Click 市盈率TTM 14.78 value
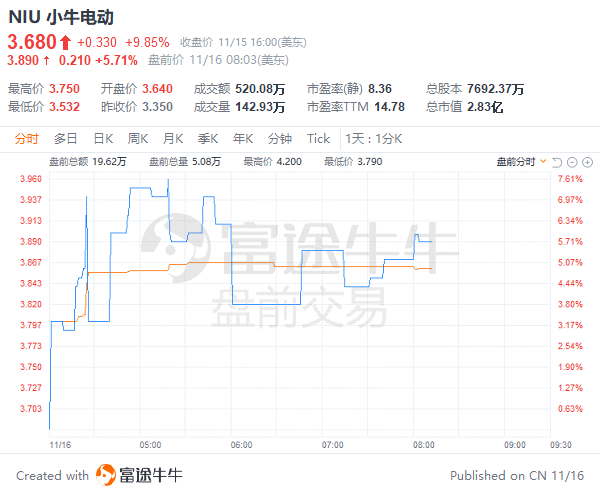Image resolution: width=600 pixels, height=496 pixels. coord(390,107)
